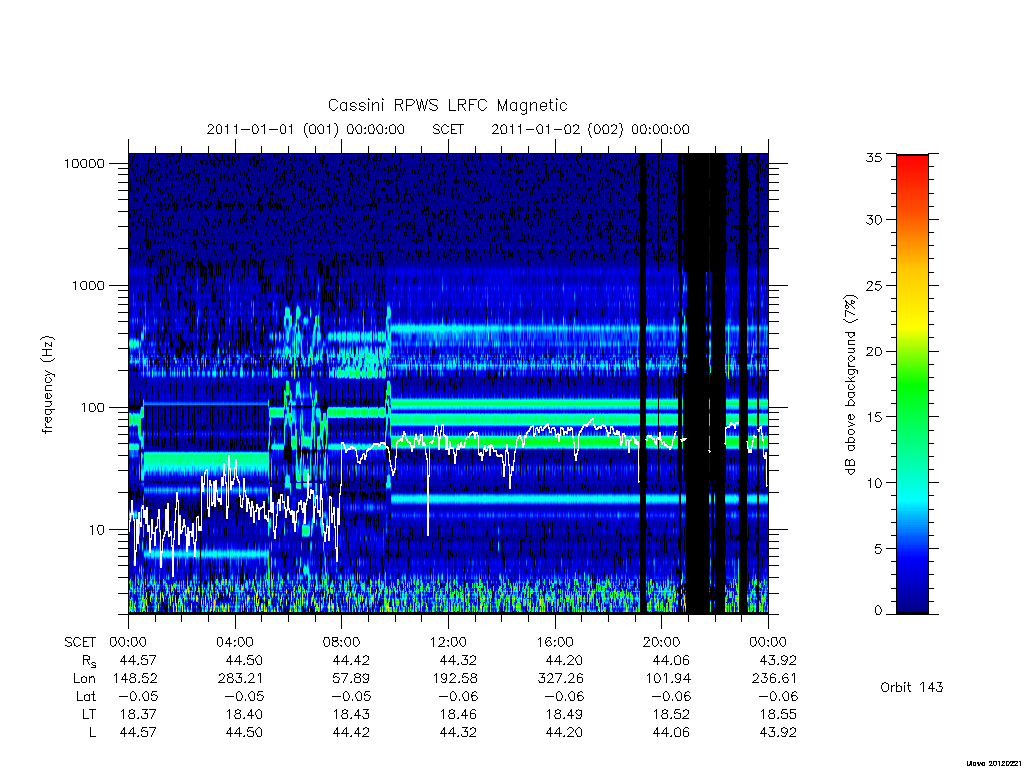Click LT value 18.40
Viewport: 1024px width, 768px height.
(x=244, y=714)
